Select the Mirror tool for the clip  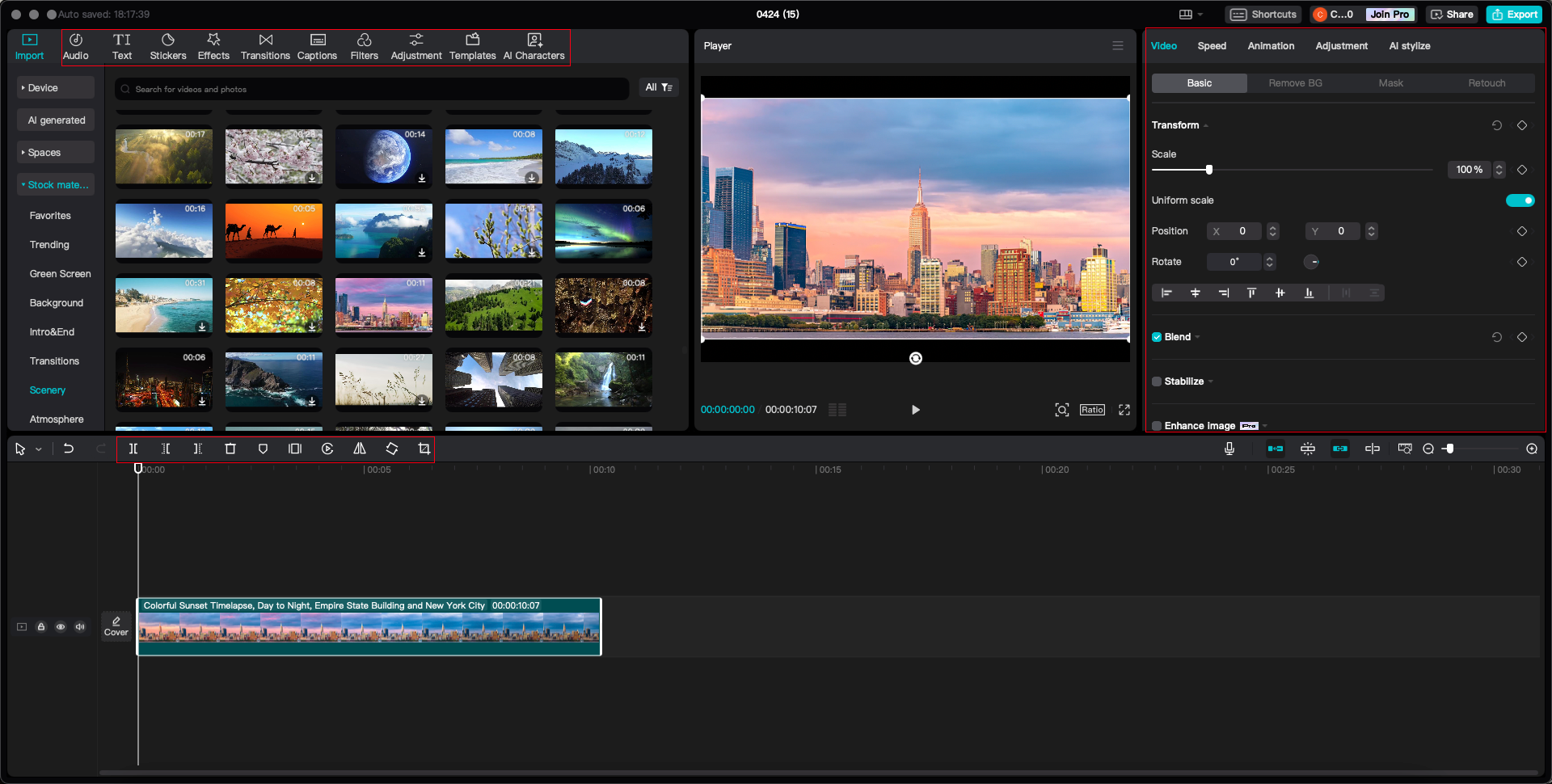(x=360, y=449)
